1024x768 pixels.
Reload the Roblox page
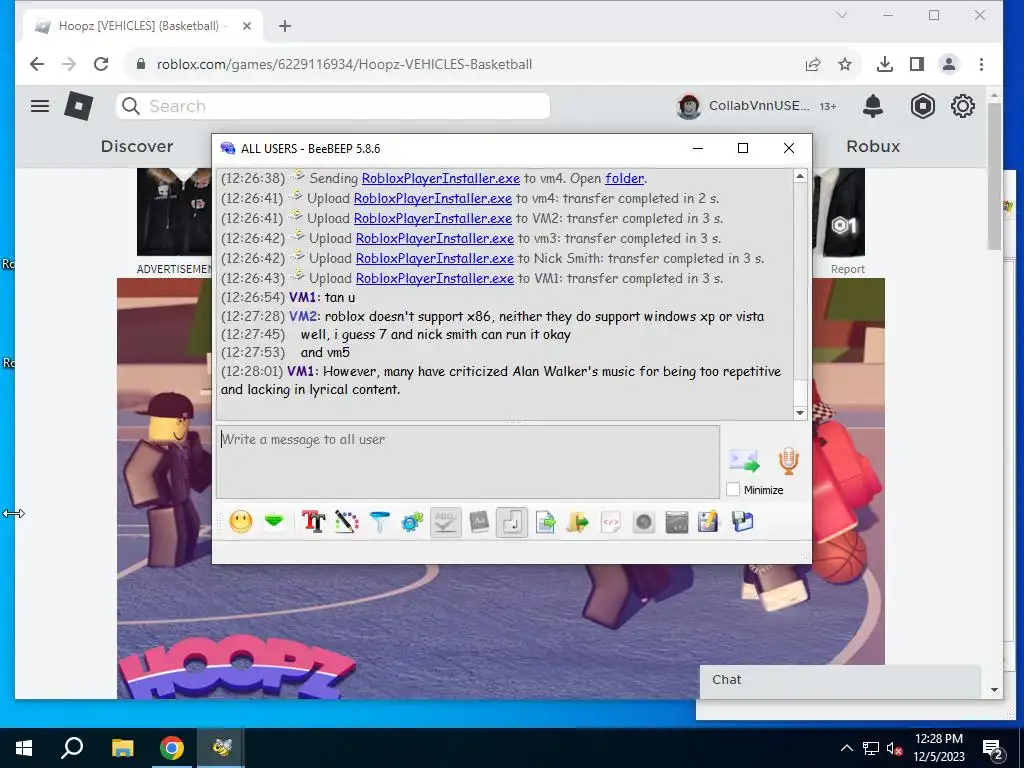point(101,64)
